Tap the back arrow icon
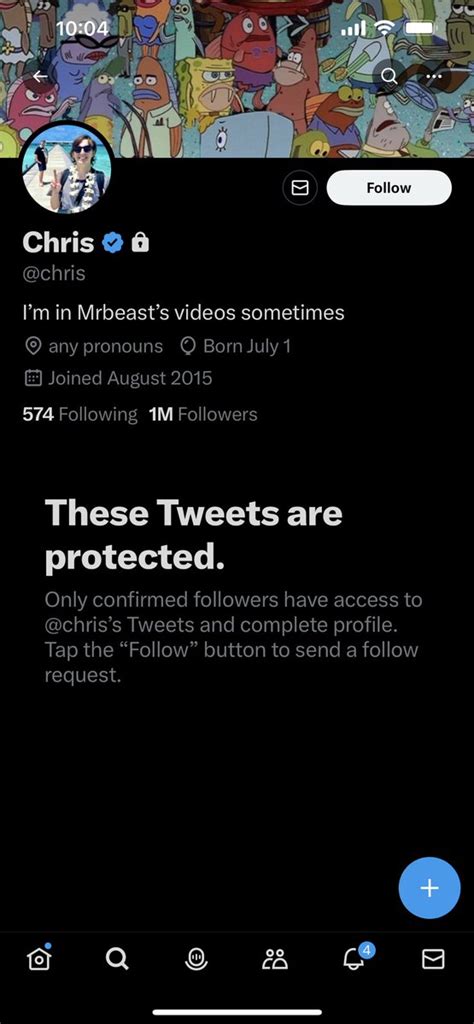The width and height of the screenshot is (474, 1024). (40, 76)
